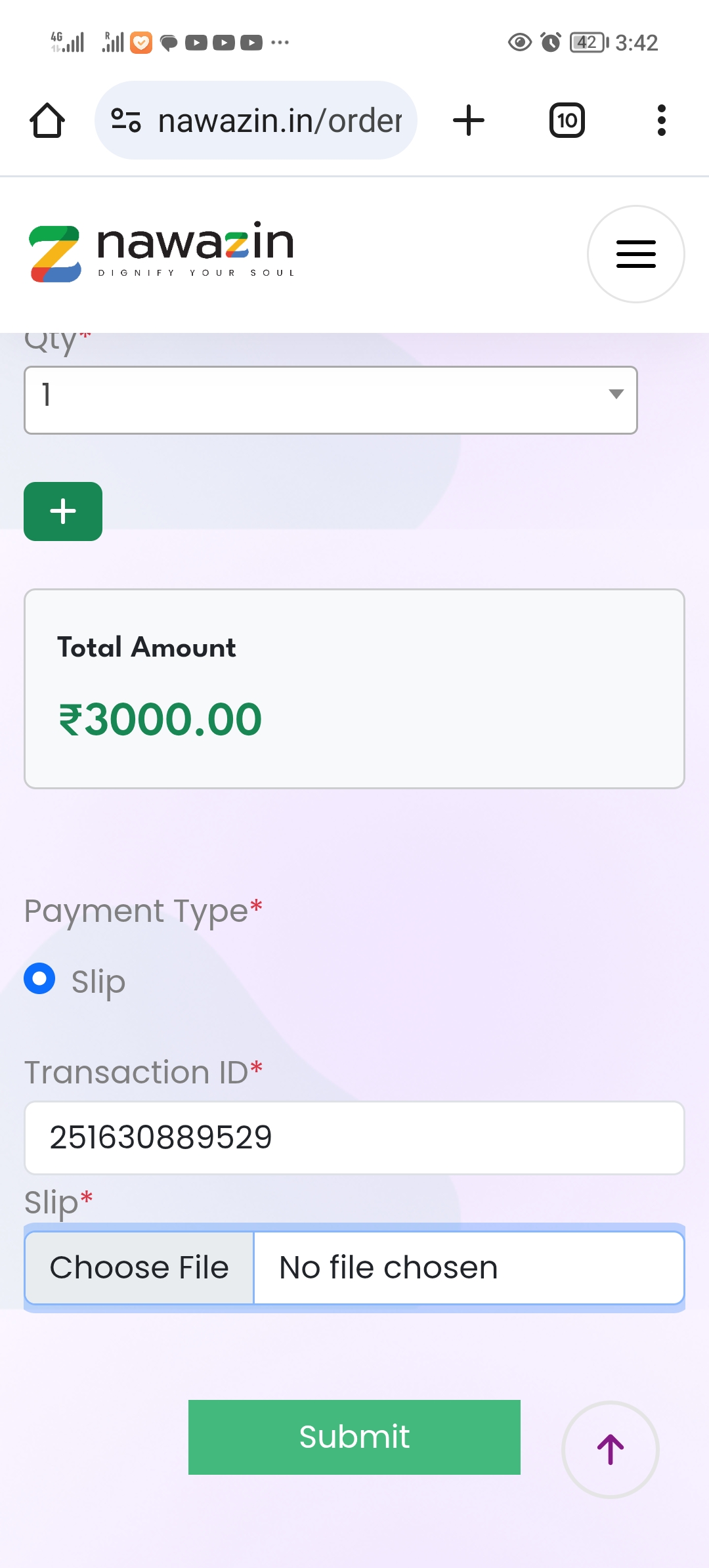Submit the order form
Screen dimensions: 709x1568
coord(354,1437)
